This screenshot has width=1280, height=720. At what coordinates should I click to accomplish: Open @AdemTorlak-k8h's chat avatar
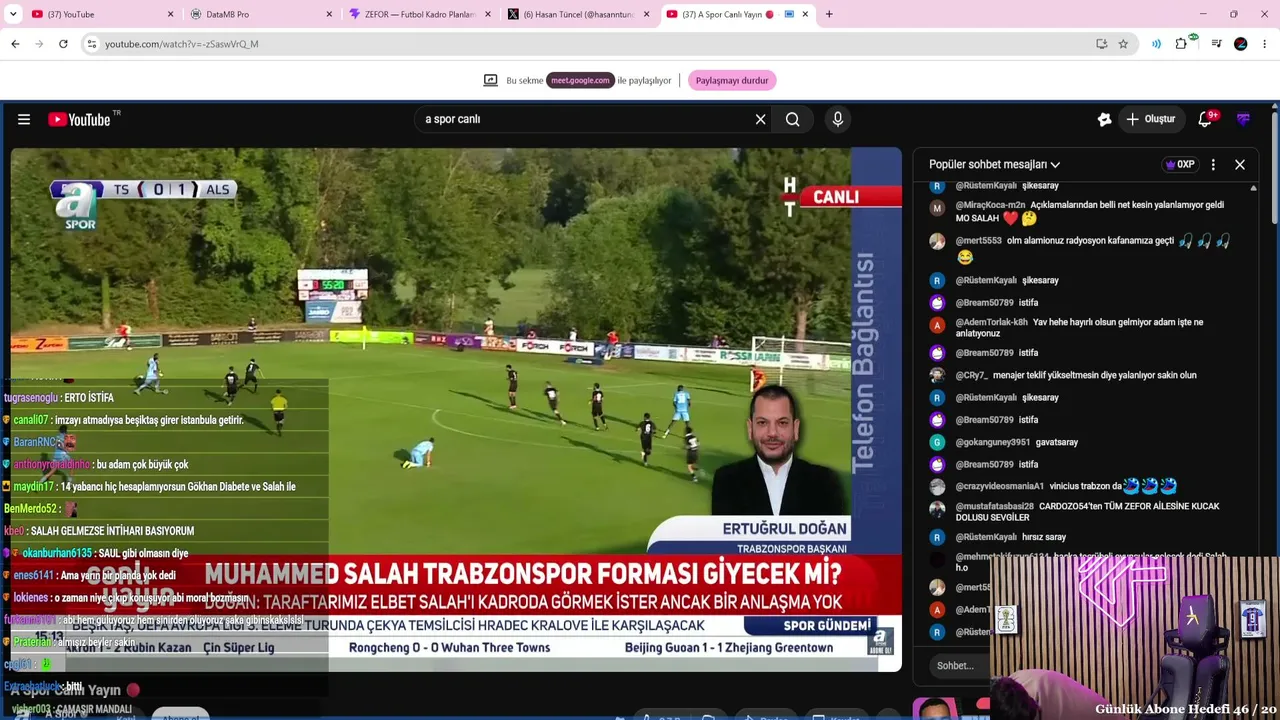click(937, 325)
